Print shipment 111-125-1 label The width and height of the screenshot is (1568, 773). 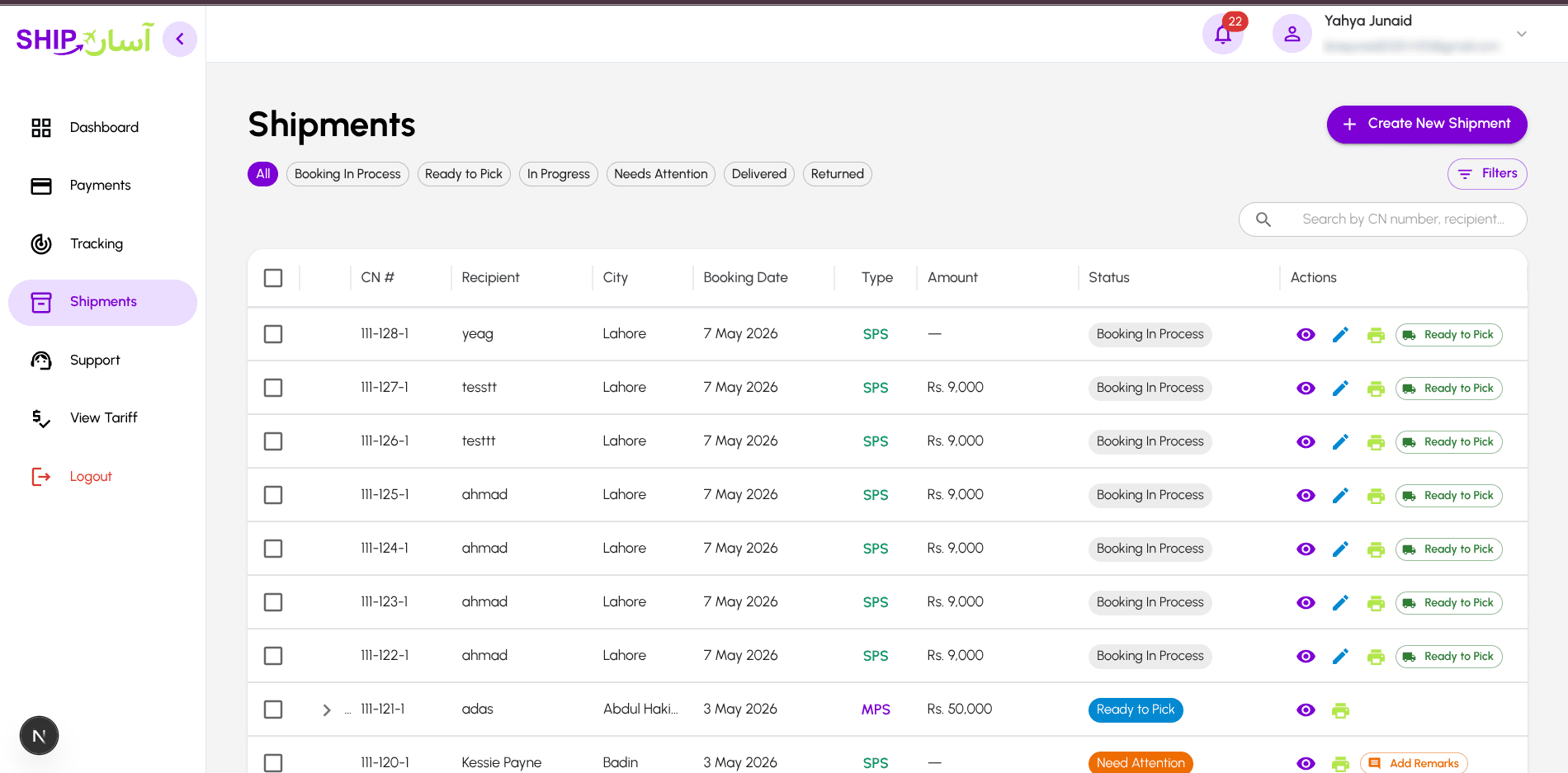pyautogui.click(x=1376, y=496)
